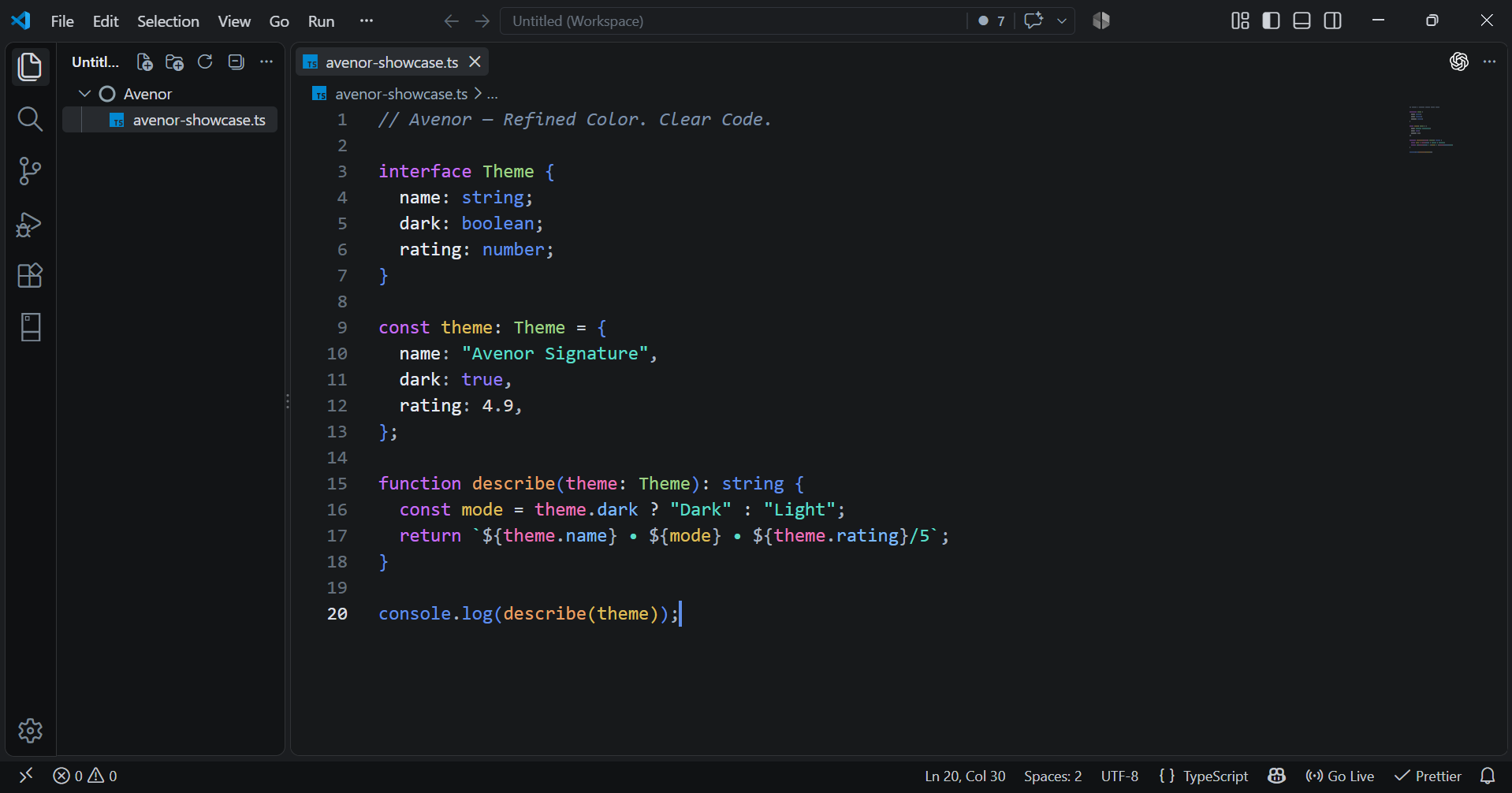Open the File menu
Image resolution: width=1512 pixels, height=793 pixels.
pos(62,21)
